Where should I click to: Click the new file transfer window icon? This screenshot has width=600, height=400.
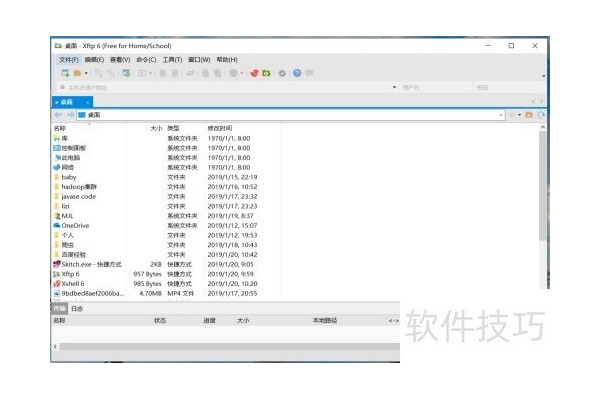126,73
